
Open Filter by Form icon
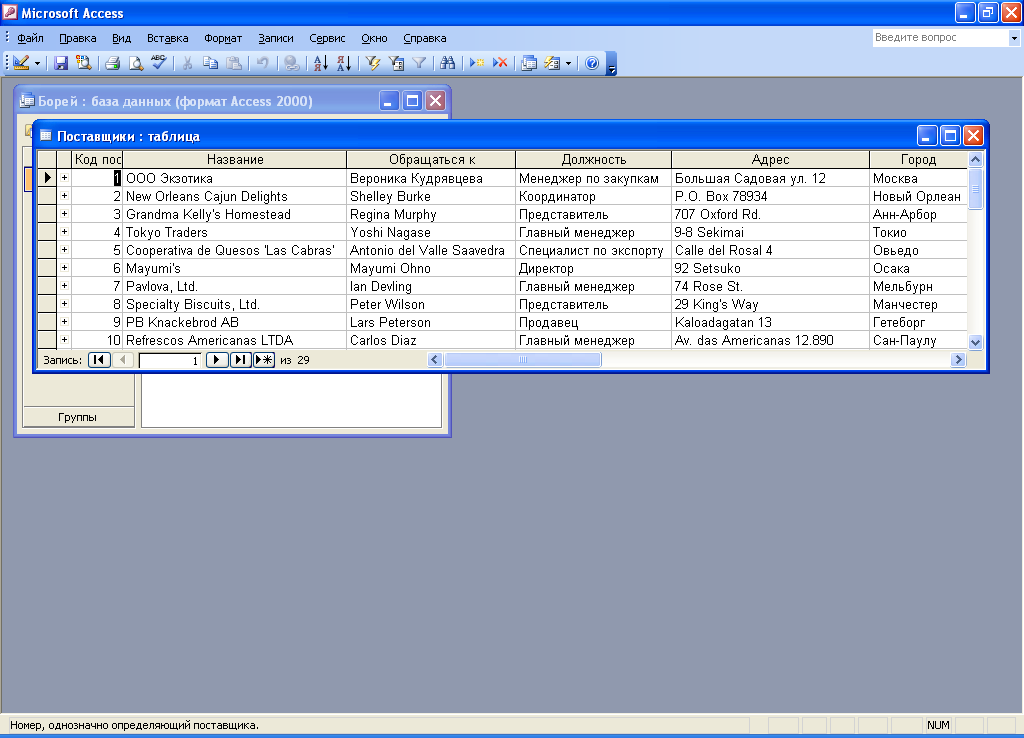tap(396, 63)
